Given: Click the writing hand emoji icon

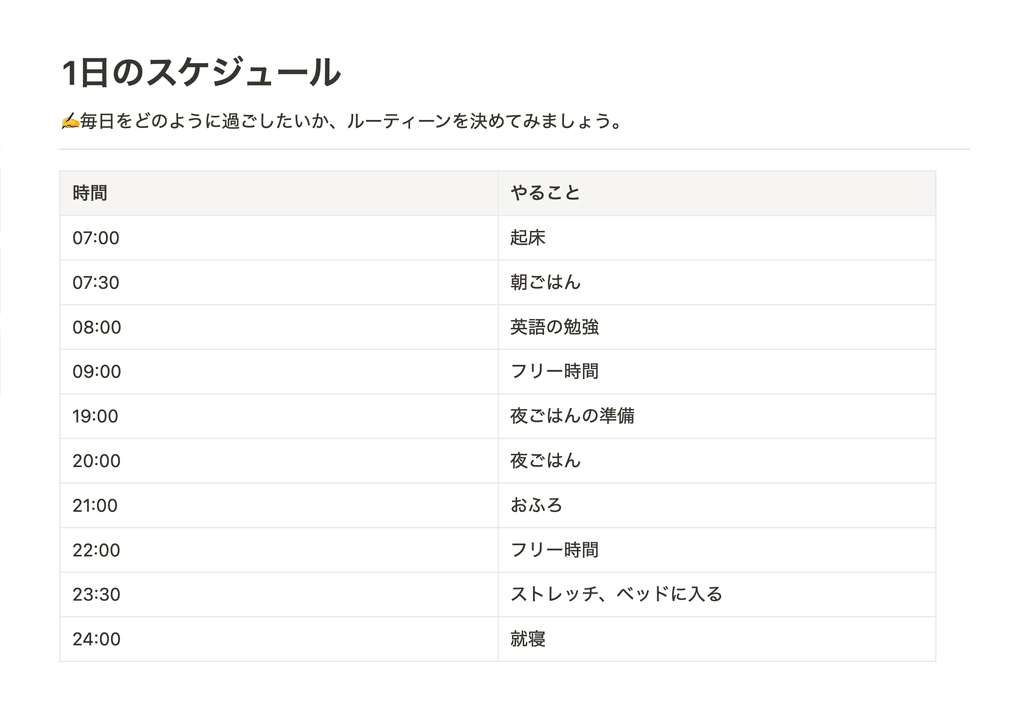Looking at the screenshot, I should click(x=70, y=121).
